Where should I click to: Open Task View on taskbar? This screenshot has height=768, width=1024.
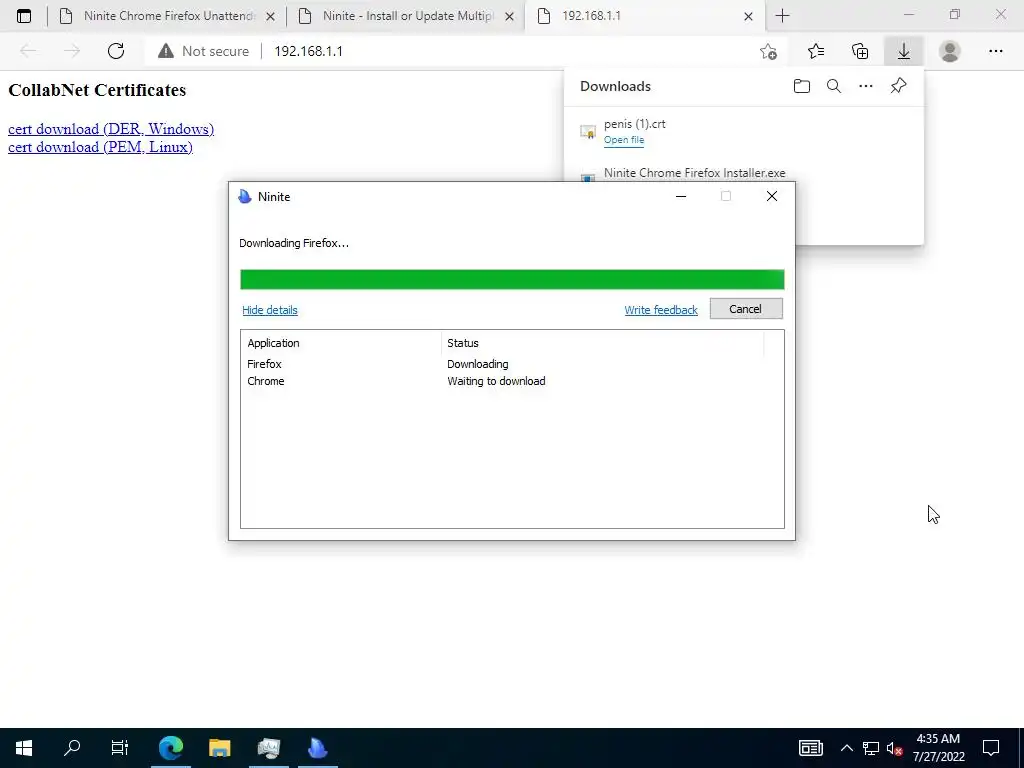tap(120, 748)
